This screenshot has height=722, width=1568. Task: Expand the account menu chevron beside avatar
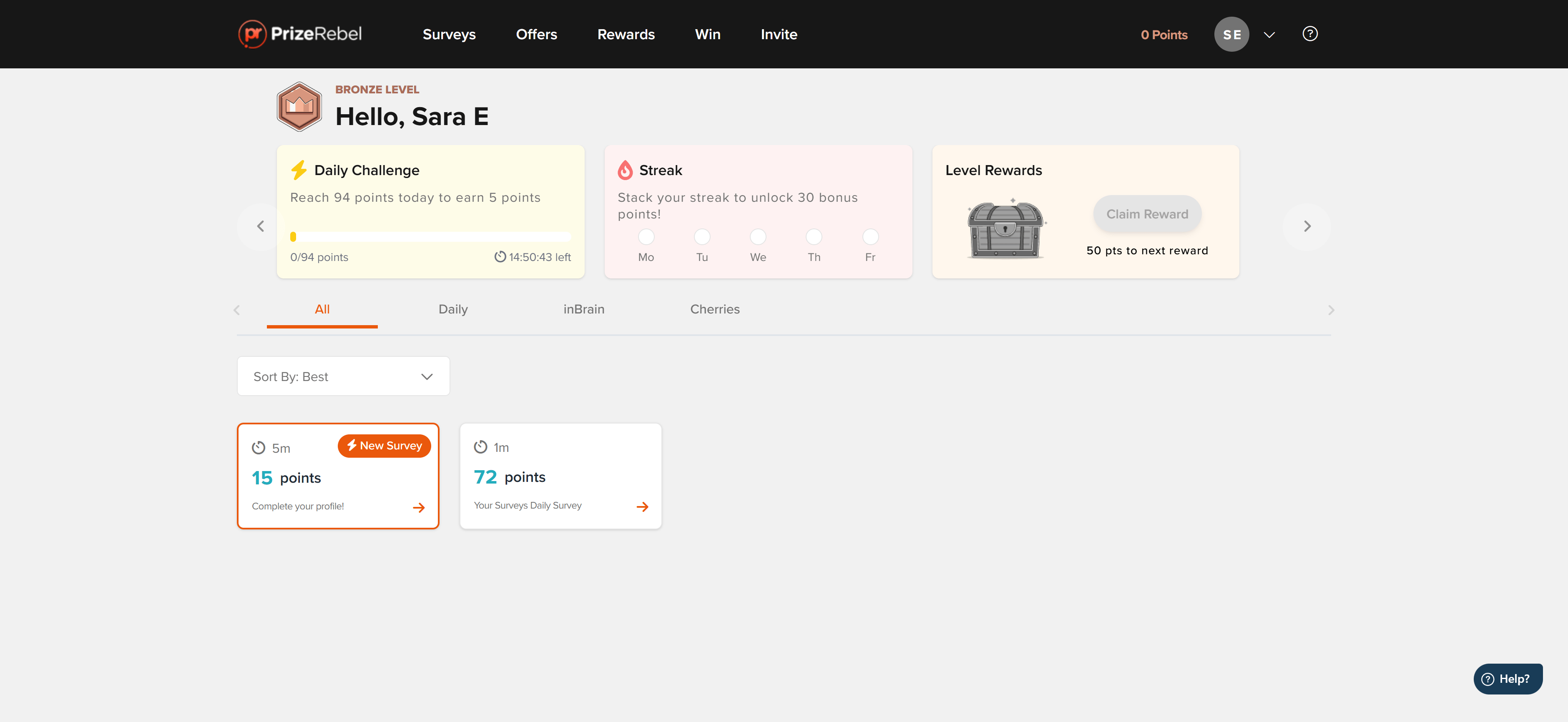tap(1269, 35)
